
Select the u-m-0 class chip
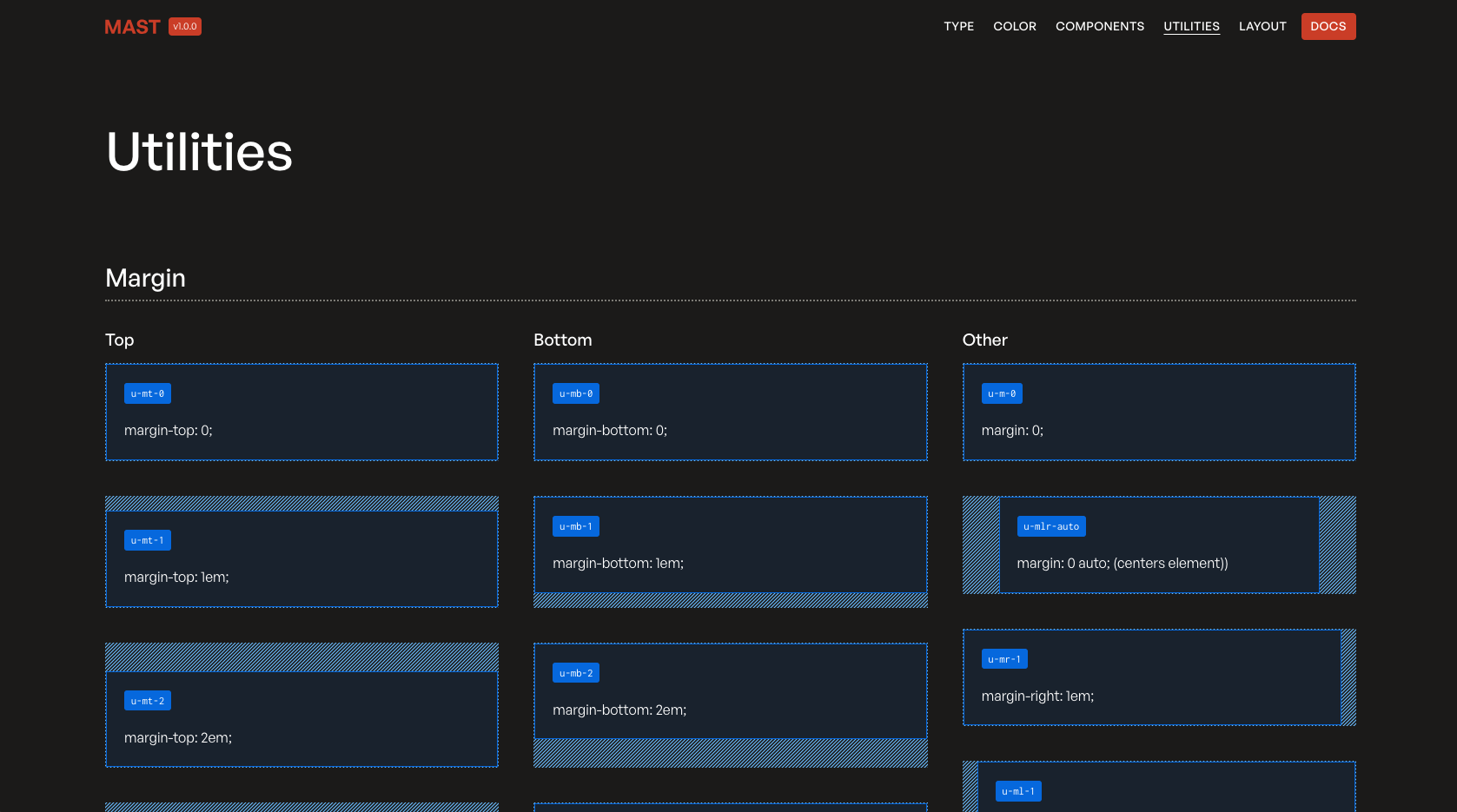1002,393
